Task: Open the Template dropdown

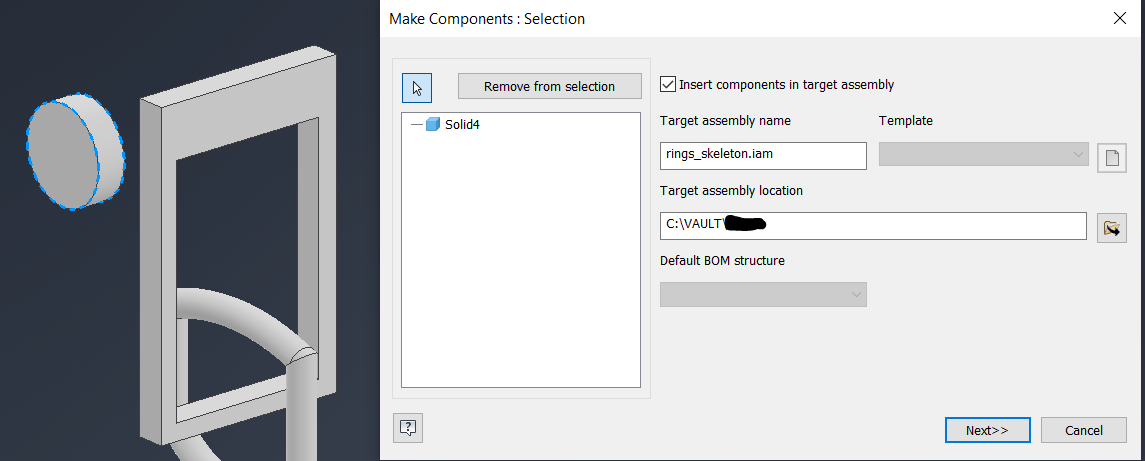Action: [x=983, y=154]
